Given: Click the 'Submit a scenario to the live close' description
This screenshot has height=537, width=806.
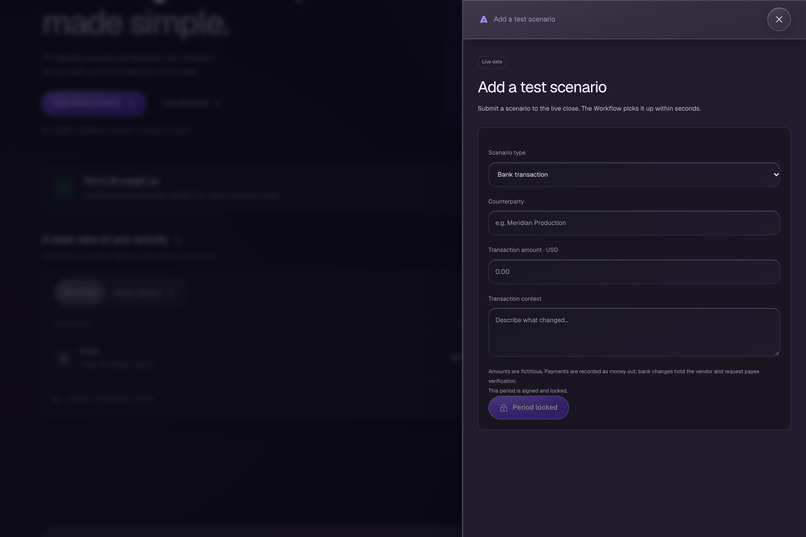Looking at the screenshot, I should pyautogui.click(x=589, y=108).
